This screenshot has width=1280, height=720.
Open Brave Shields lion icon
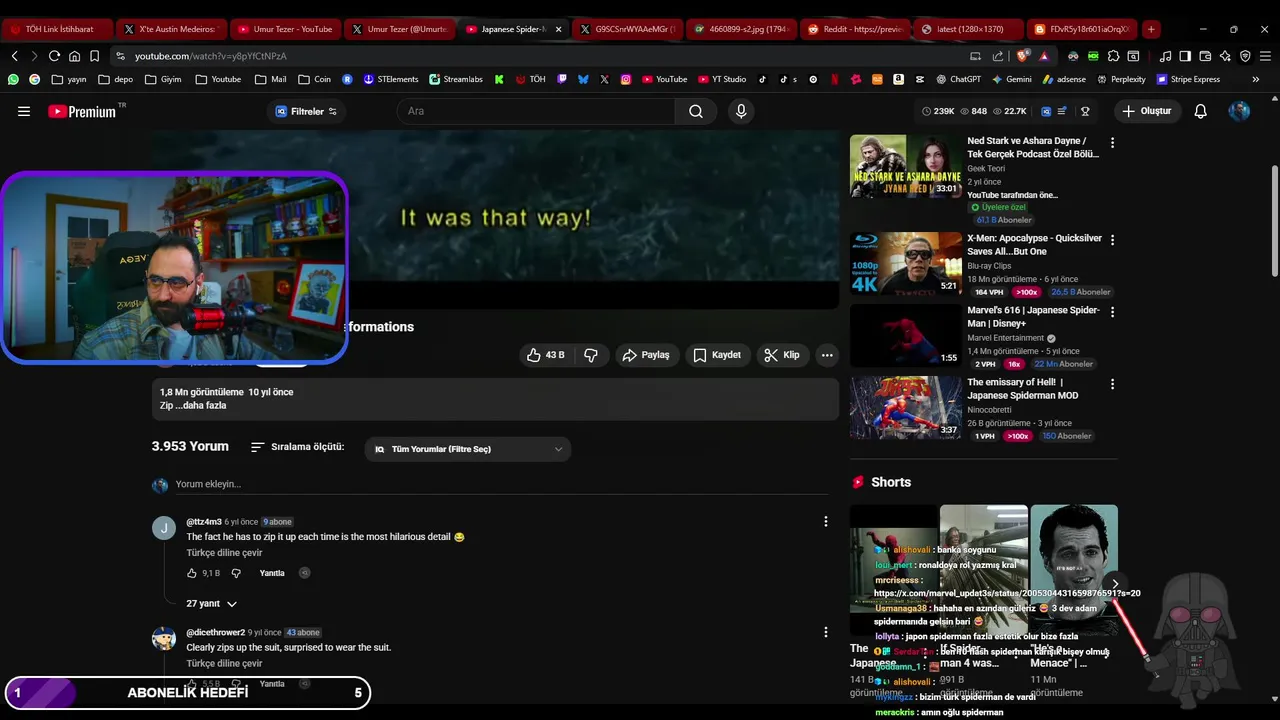coord(1023,56)
